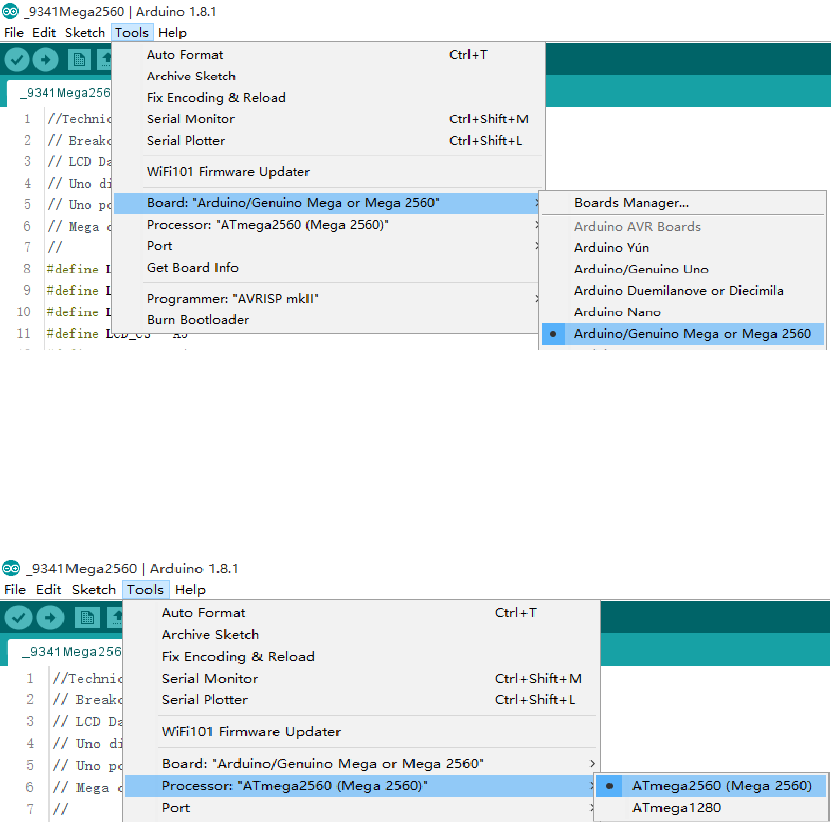Launch WiFi101 Firmware Updater in bottom menu
The image size is (831, 822).
[361, 732]
